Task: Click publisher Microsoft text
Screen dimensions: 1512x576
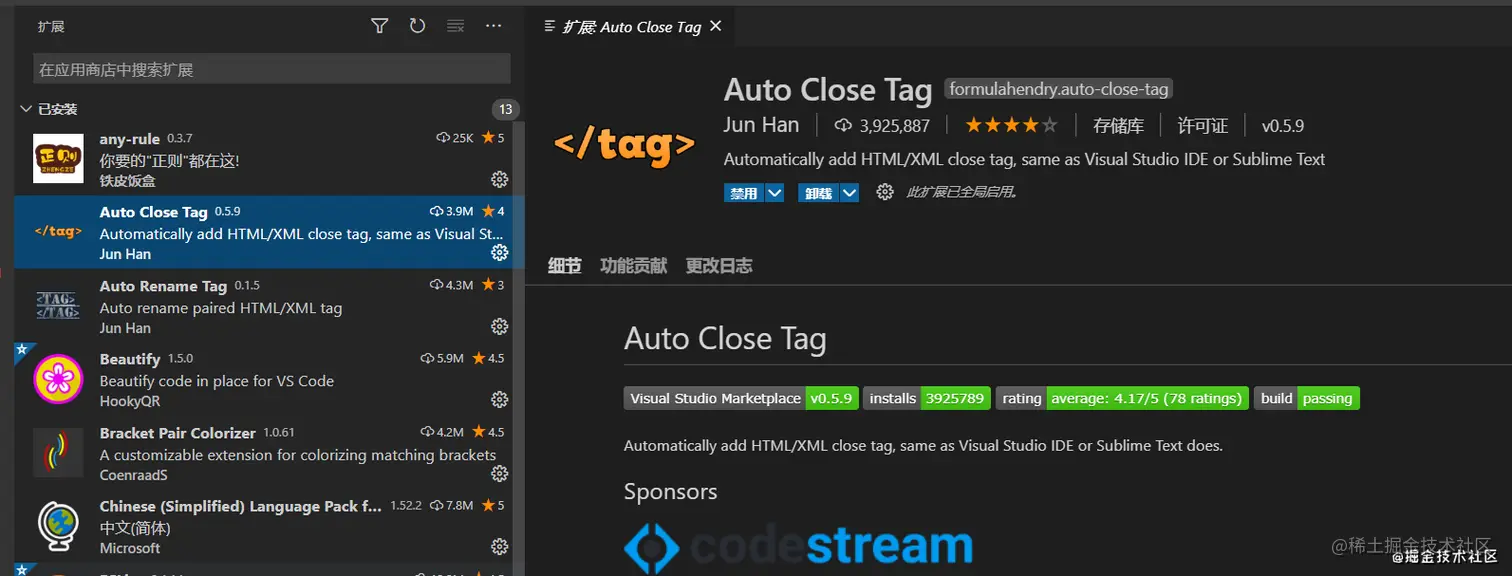Action: click(130, 548)
